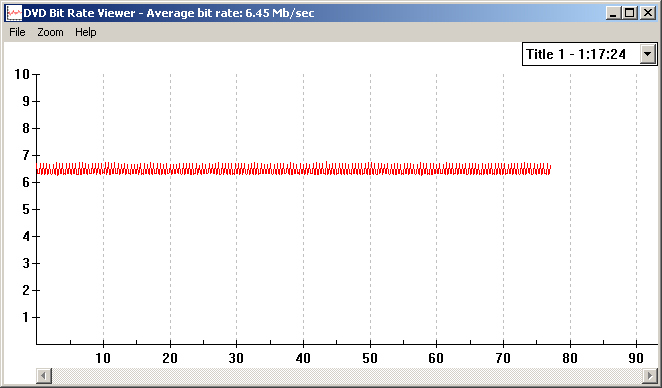Click the y-axis label 4

tap(26, 236)
